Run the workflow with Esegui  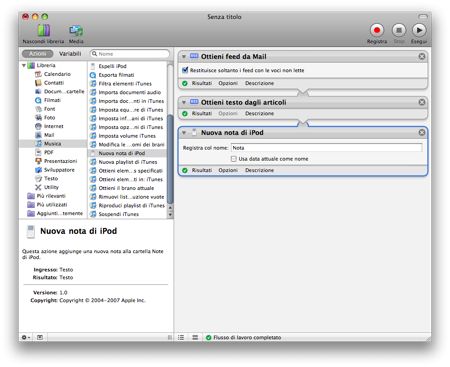[x=419, y=30]
